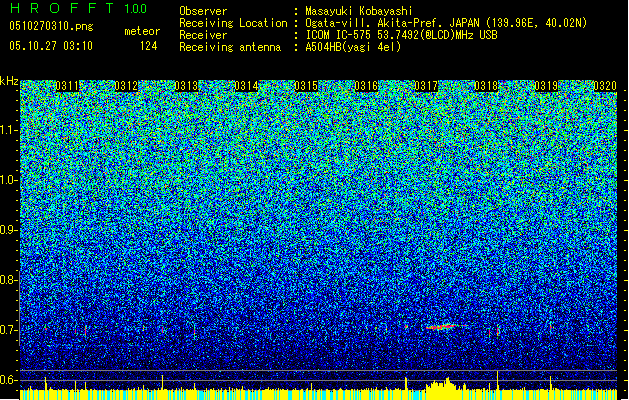Click the 1.1 frequency axis label

(x=9, y=130)
